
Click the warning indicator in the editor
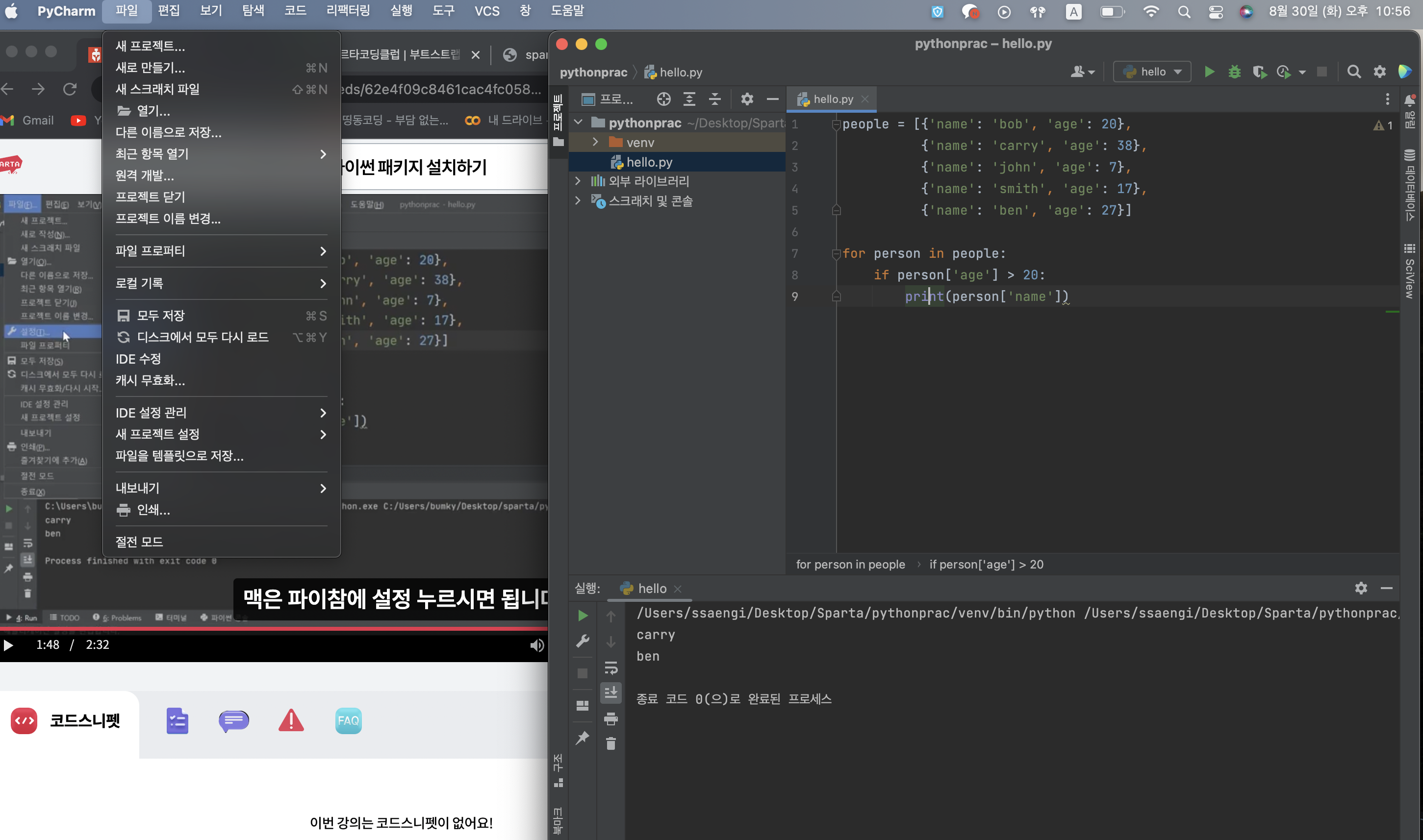tap(1383, 125)
